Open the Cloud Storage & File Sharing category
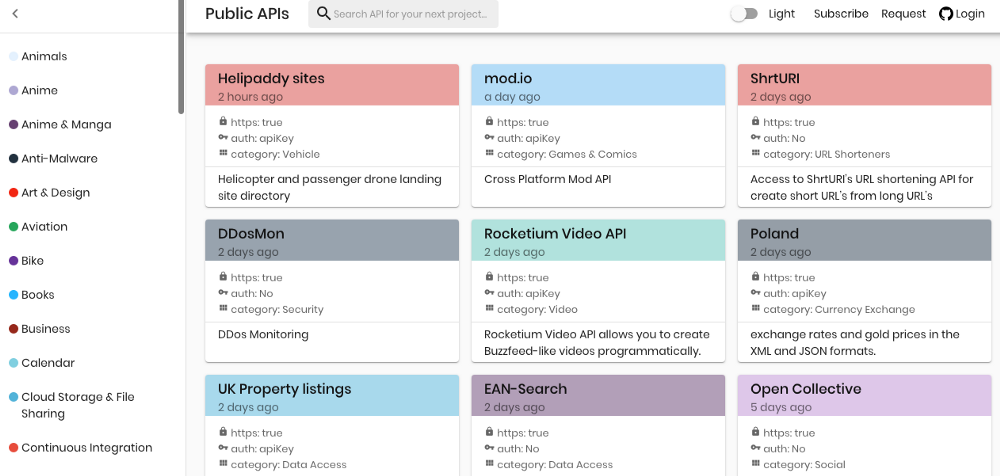Image resolution: width=1000 pixels, height=476 pixels. [x=78, y=405]
